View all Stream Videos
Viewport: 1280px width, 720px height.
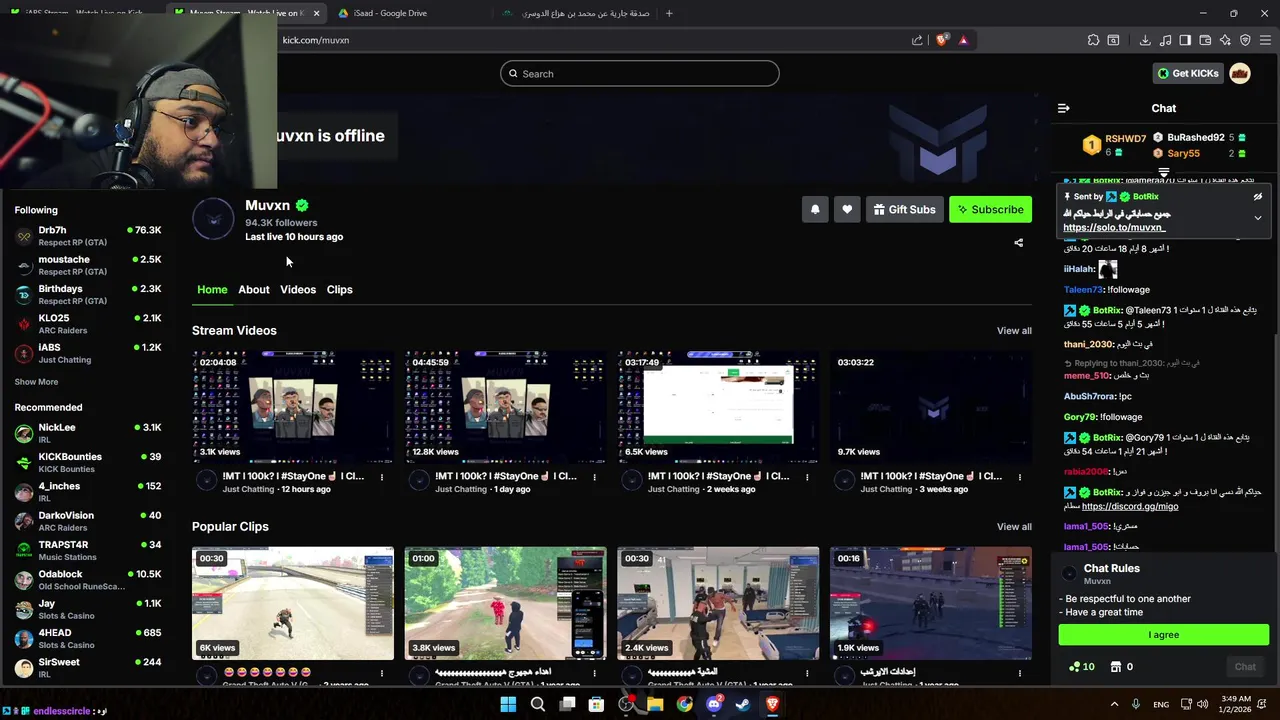point(1014,331)
